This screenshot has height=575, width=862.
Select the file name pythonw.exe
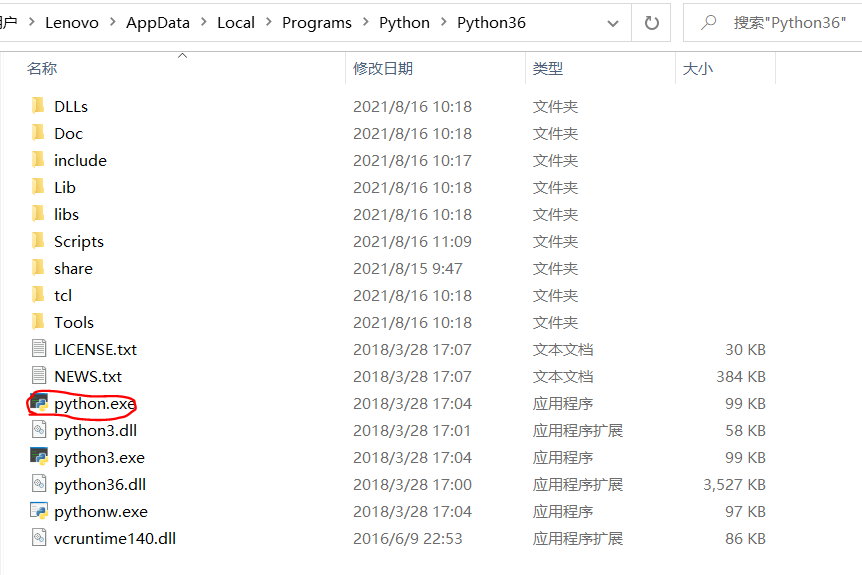pos(101,511)
